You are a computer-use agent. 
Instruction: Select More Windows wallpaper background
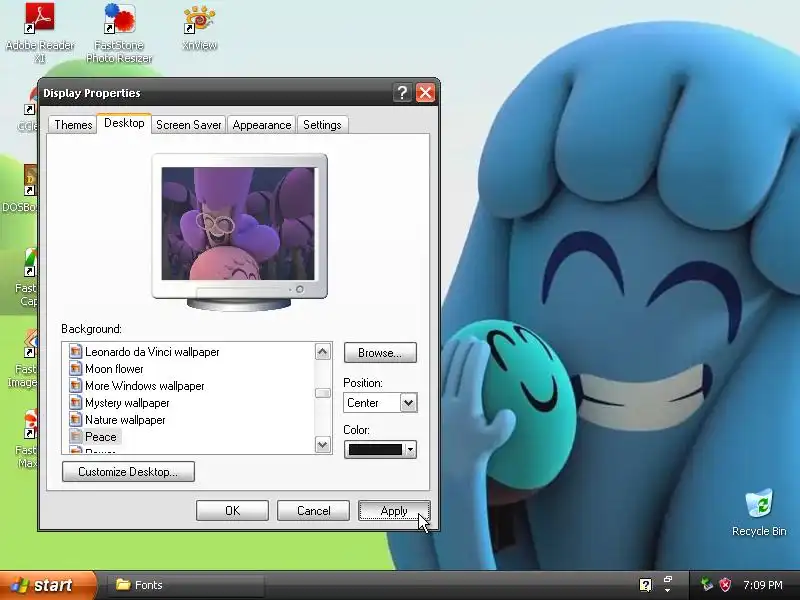click(144, 386)
